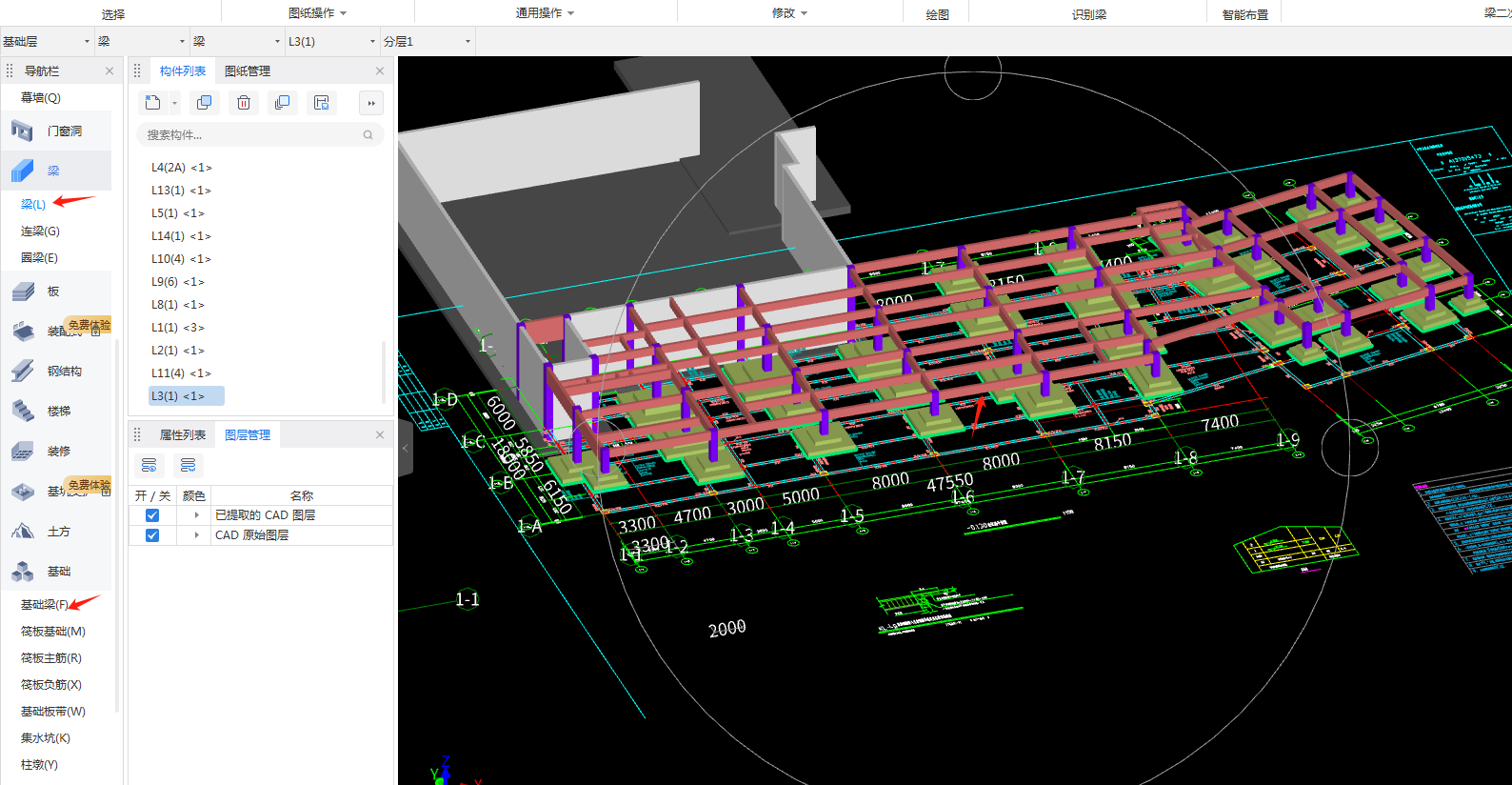The height and width of the screenshot is (785, 1512).
Task: Click the hide specified layer icon
Action: pyautogui.click(x=189, y=465)
